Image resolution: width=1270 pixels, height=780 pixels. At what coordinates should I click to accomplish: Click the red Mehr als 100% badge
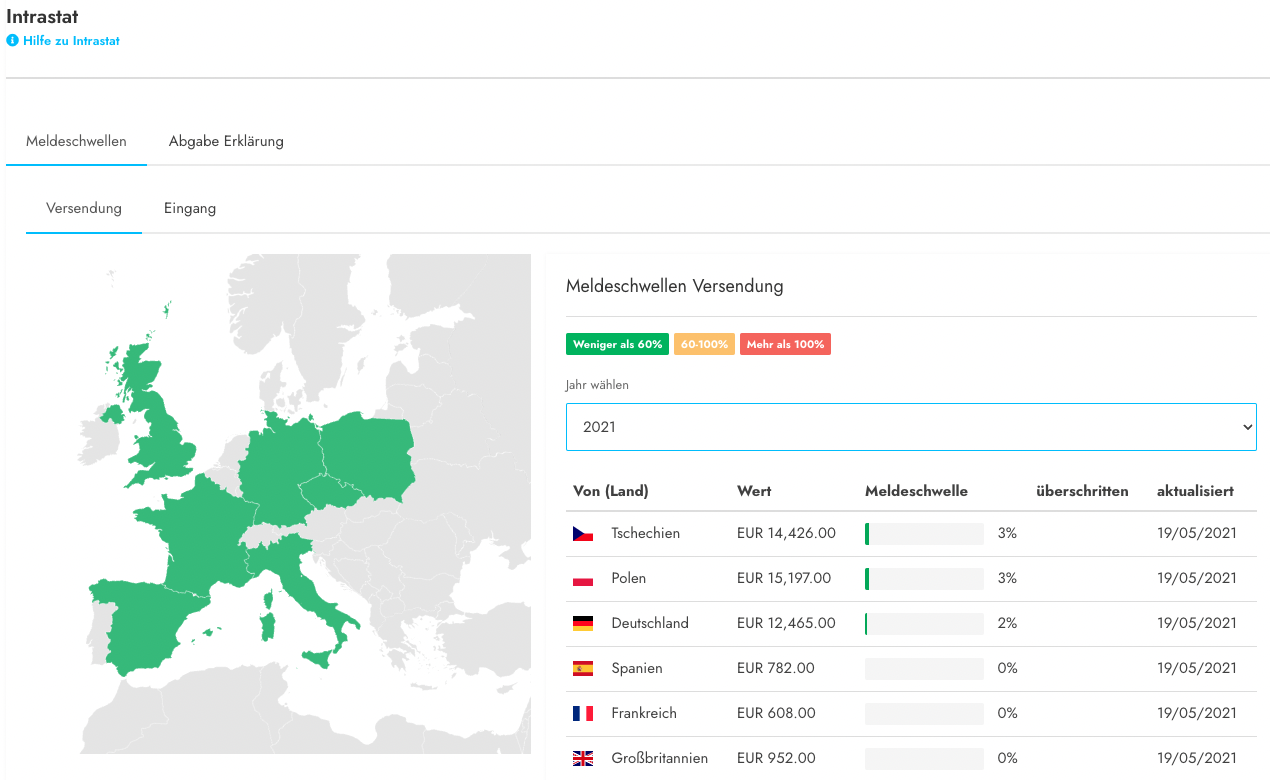tap(785, 344)
